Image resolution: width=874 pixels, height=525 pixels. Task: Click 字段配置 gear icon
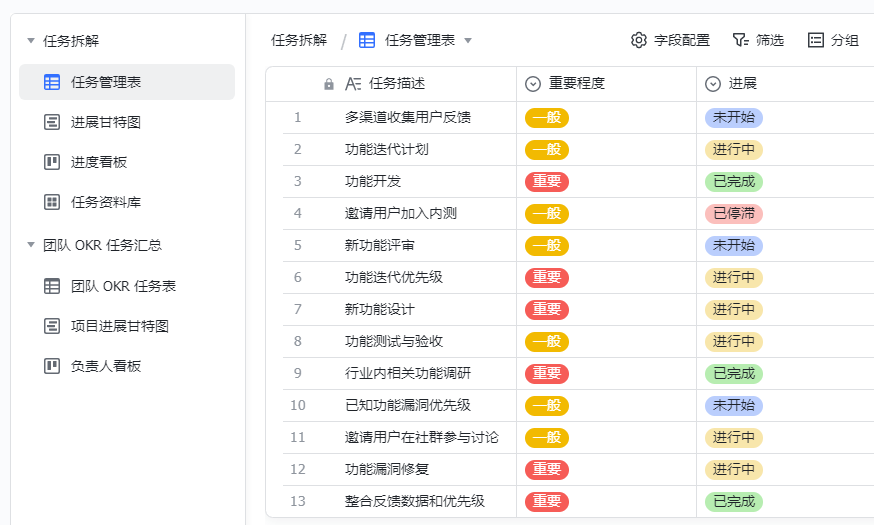pyautogui.click(x=639, y=40)
